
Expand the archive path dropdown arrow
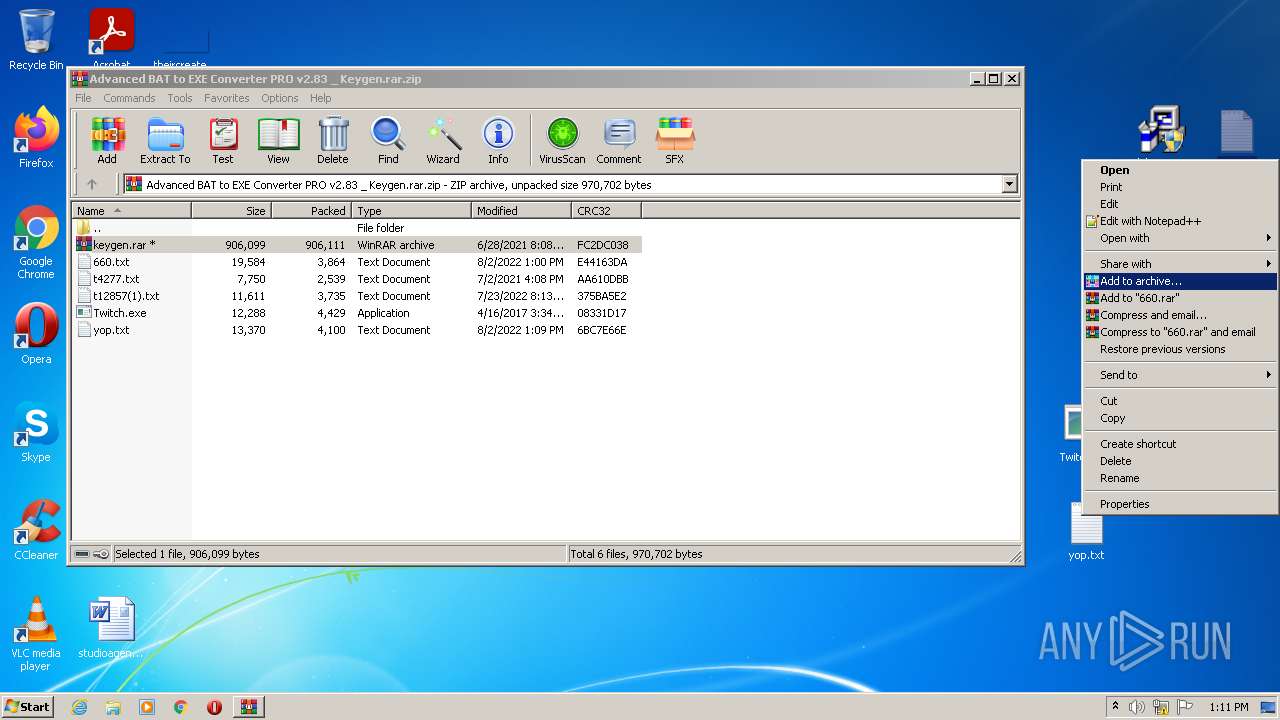pyautogui.click(x=1009, y=184)
